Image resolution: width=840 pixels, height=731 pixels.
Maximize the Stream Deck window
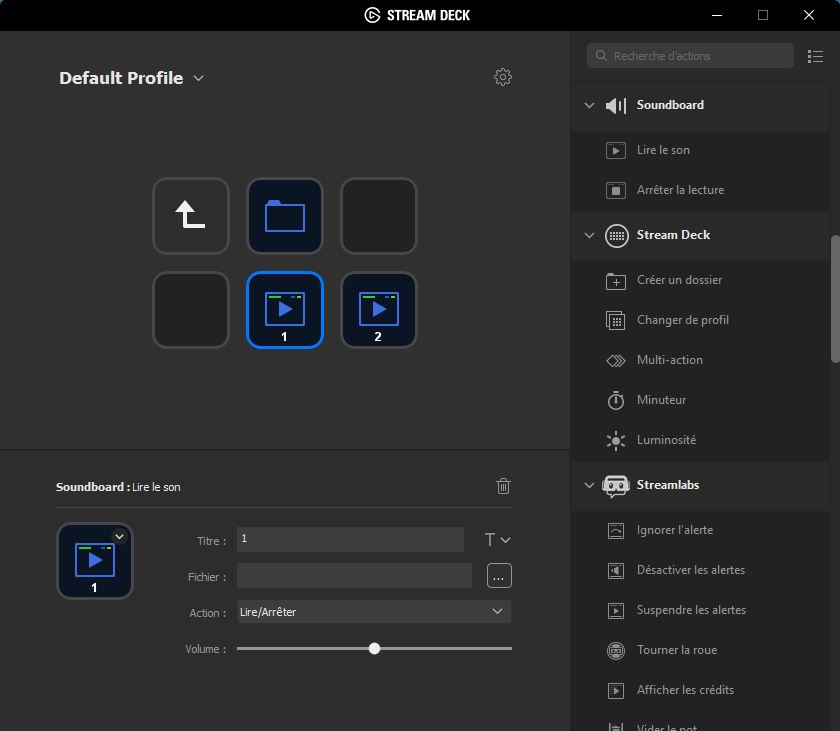click(x=763, y=15)
